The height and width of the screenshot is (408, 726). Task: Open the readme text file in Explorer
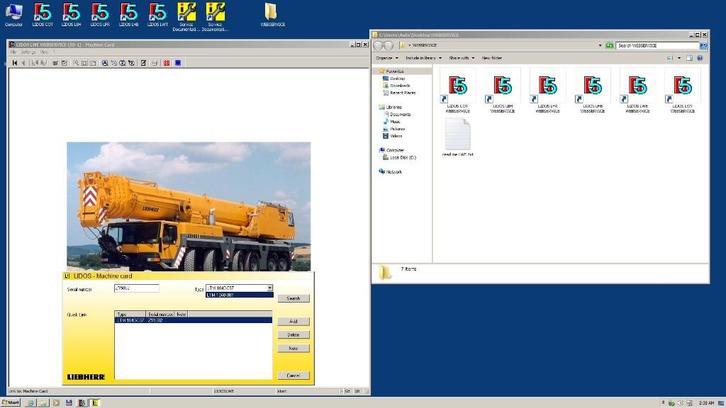pos(457,137)
